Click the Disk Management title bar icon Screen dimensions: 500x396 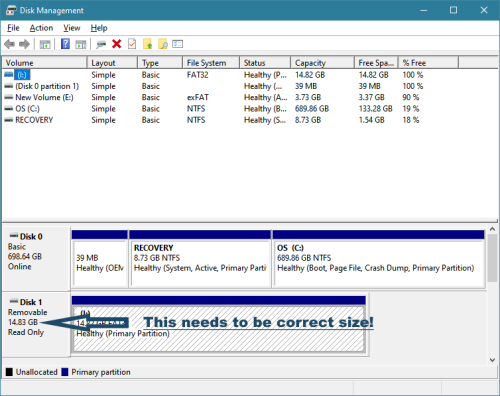click(x=11, y=10)
